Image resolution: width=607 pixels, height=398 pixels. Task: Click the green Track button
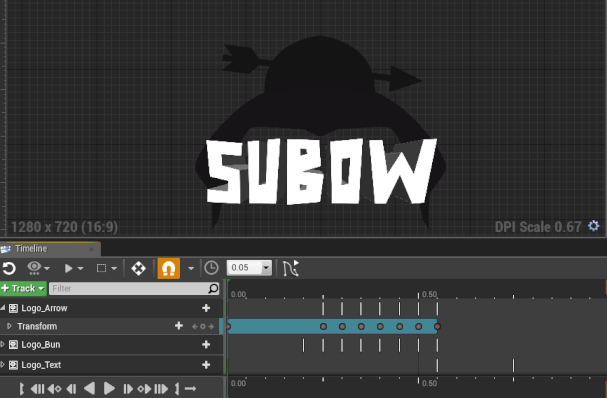click(23, 288)
